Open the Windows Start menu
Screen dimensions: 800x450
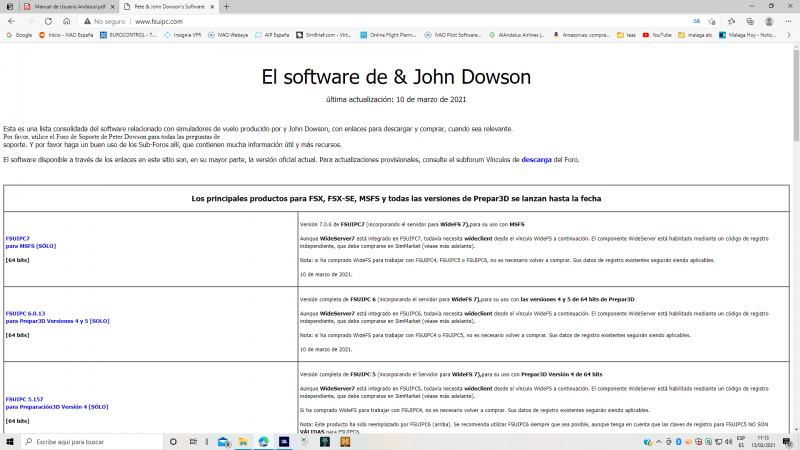[9, 441]
